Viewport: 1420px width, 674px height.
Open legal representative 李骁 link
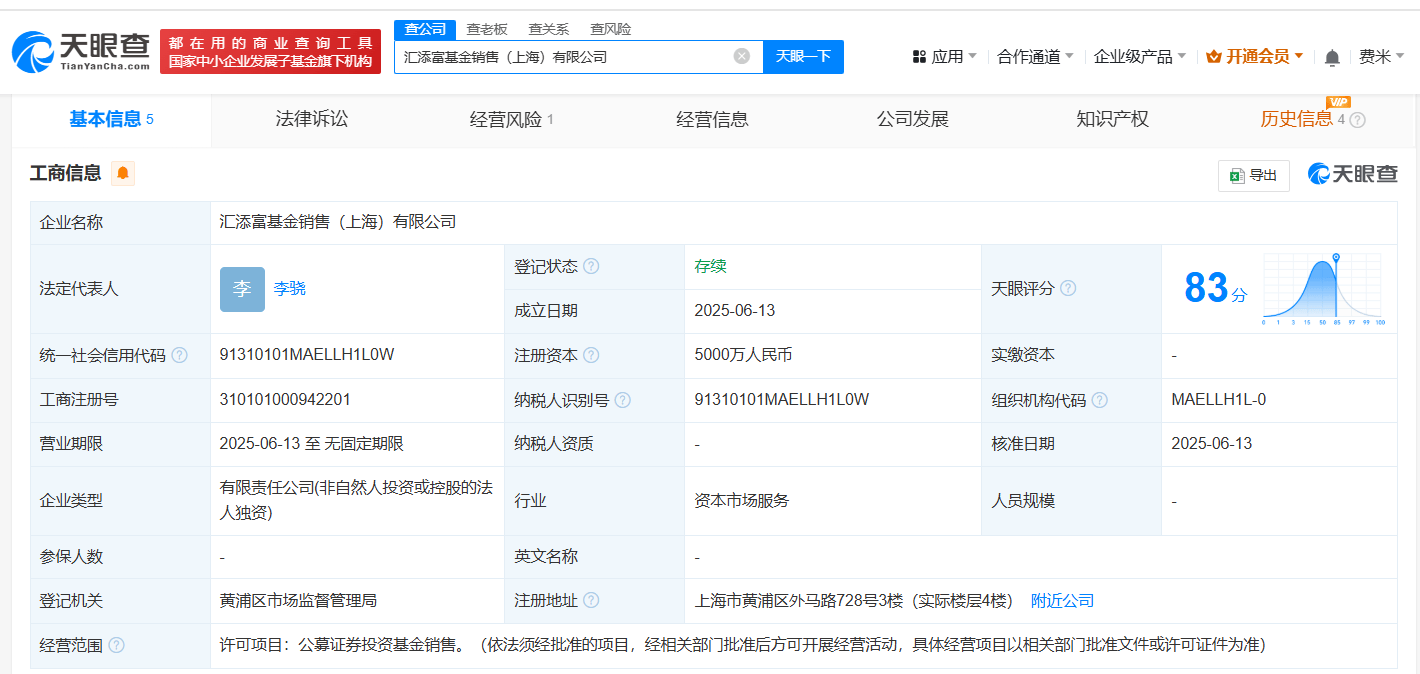(290, 289)
